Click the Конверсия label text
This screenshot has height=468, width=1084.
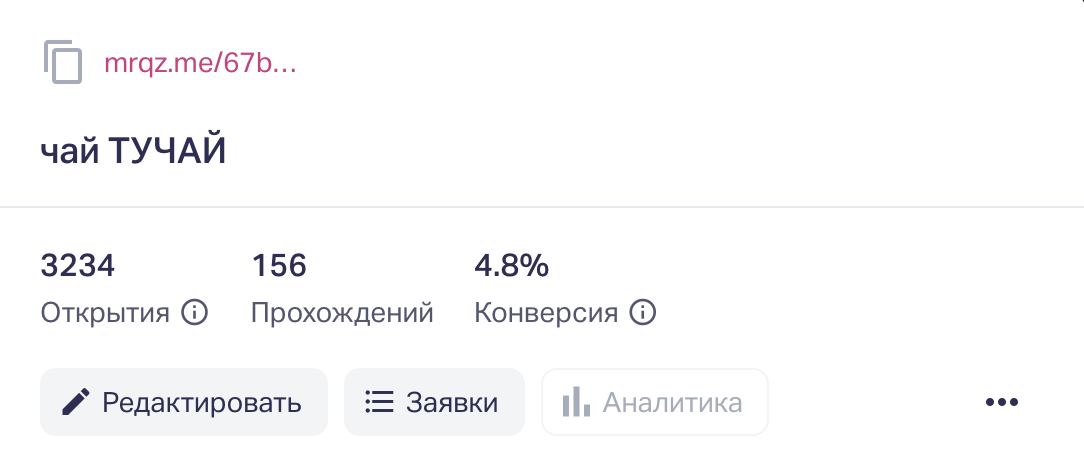pos(546,313)
